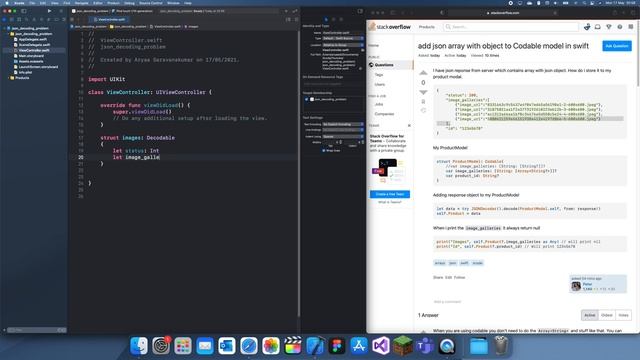Screen dimensions: 640x360
Task: Open Photos from the Dock
Action: pos(271,346)
